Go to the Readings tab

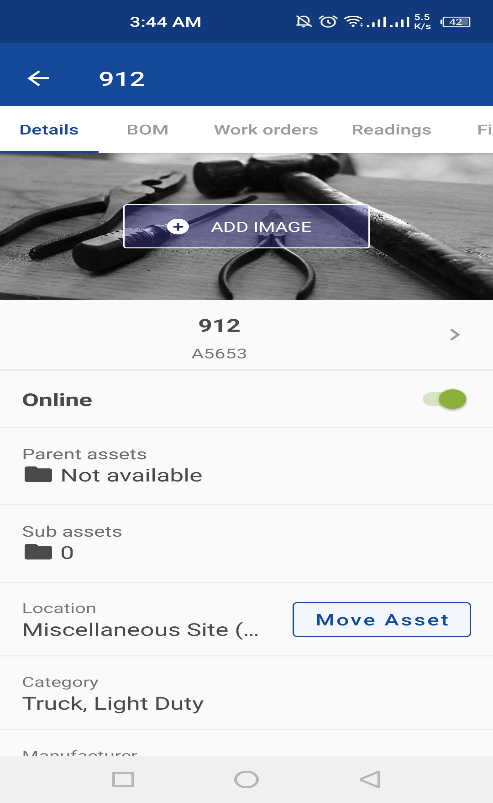tap(392, 130)
